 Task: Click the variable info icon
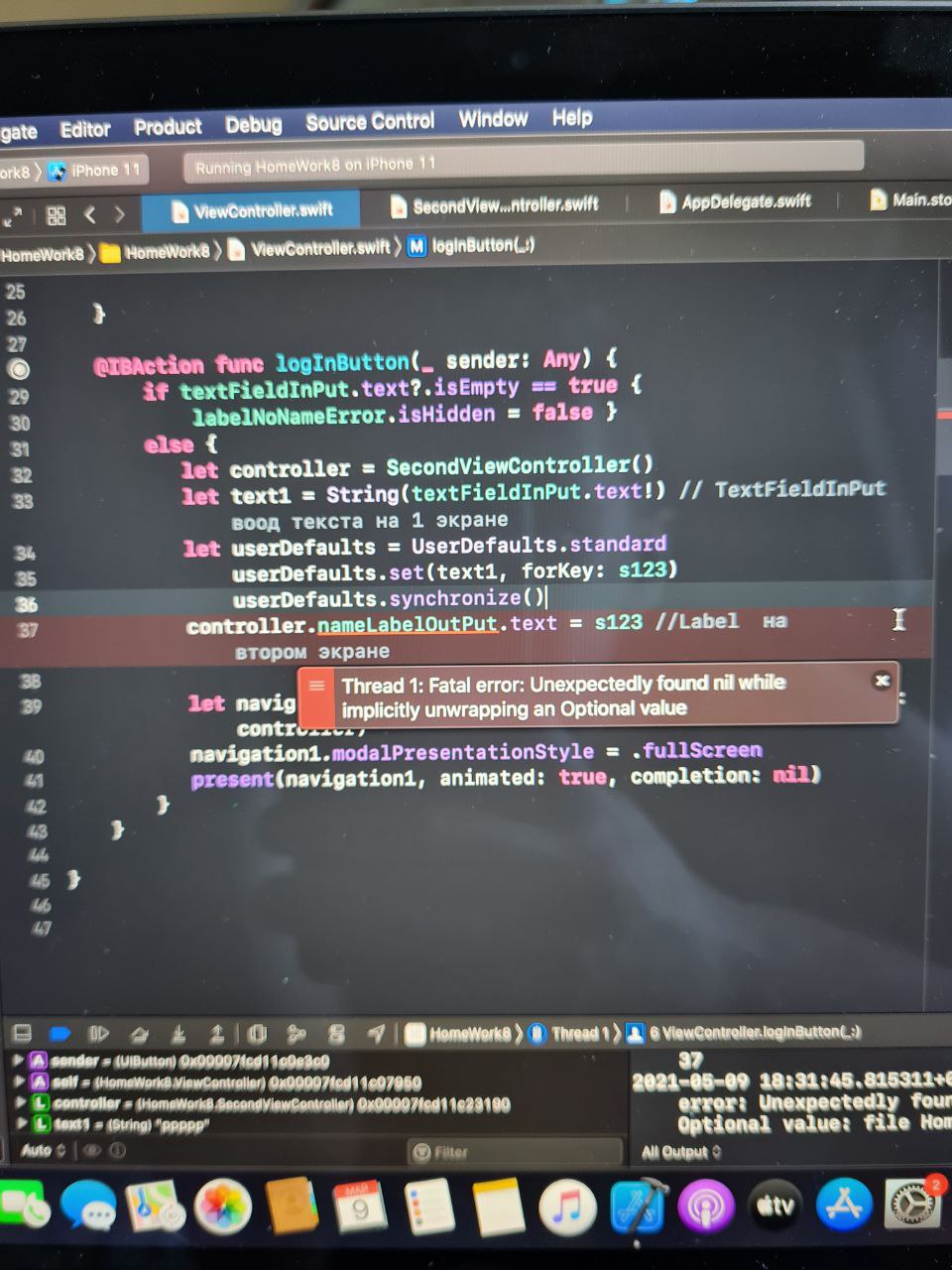click(118, 1151)
